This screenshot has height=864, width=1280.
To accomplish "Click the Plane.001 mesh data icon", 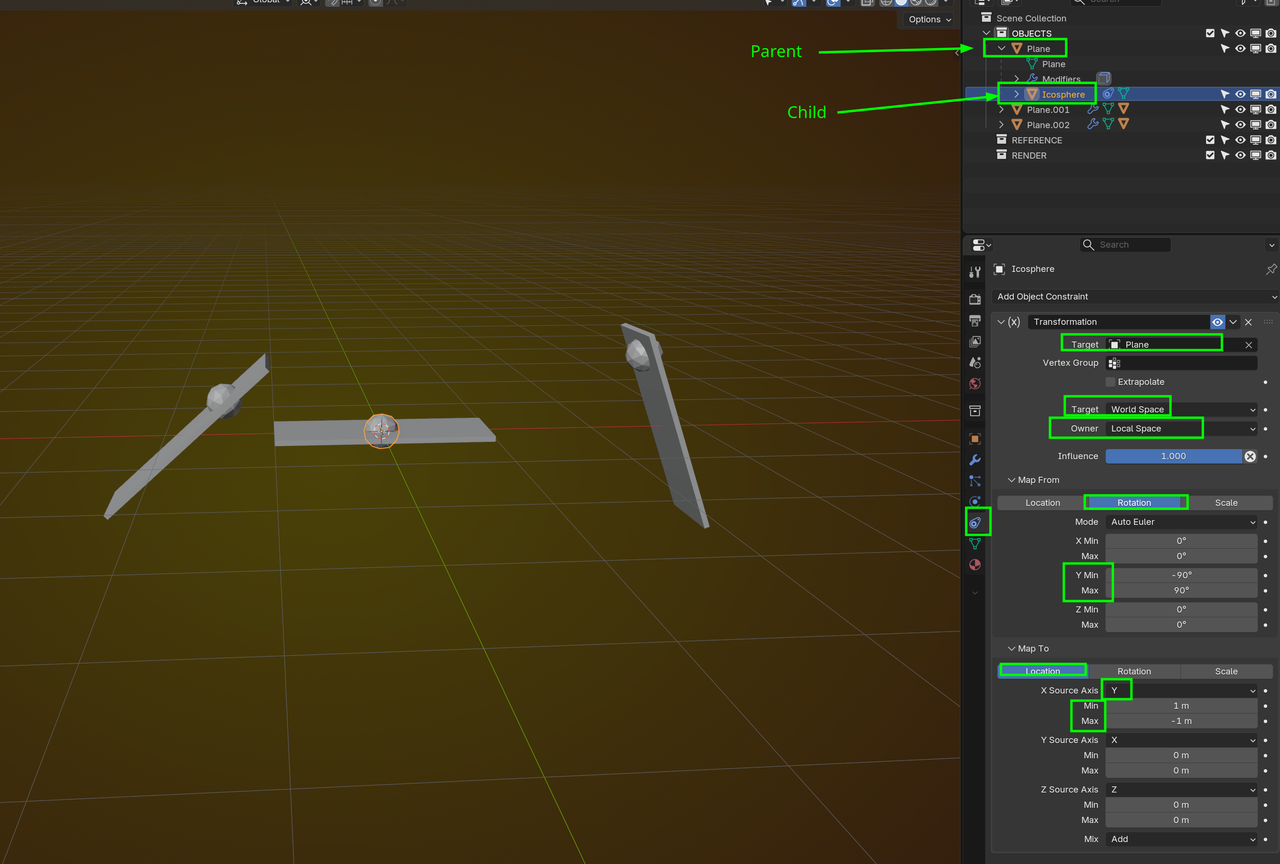I will [x=1108, y=109].
